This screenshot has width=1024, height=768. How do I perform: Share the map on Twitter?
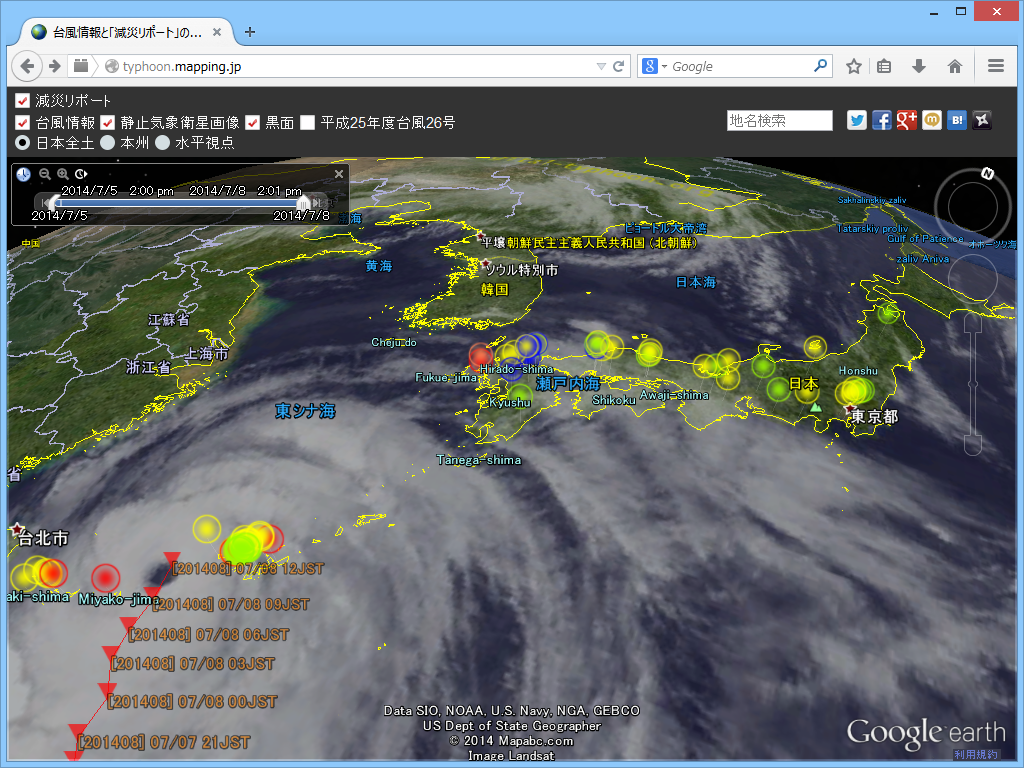[857, 120]
